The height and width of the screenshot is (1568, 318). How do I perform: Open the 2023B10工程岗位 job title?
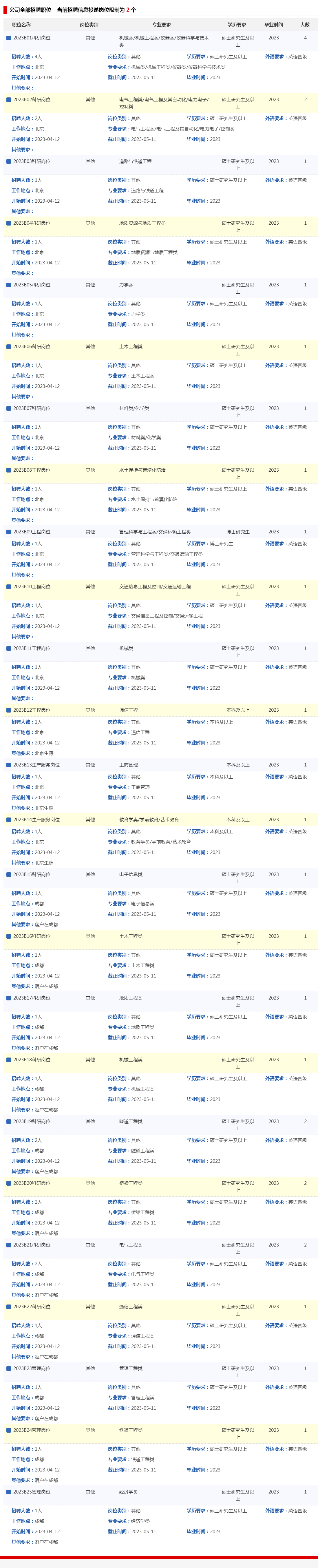click(x=32, y=587)
